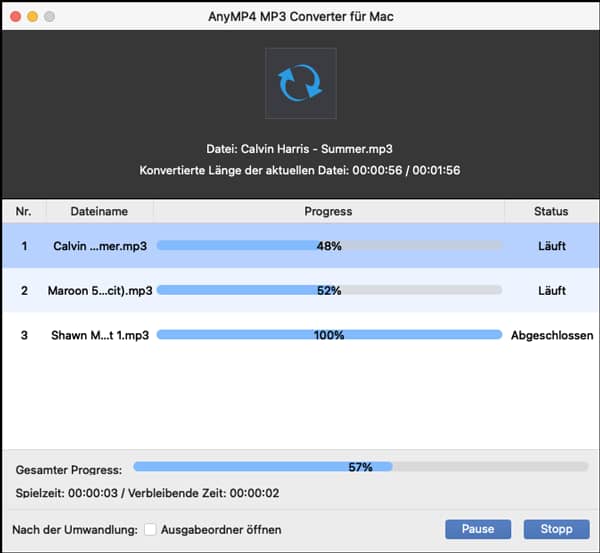Click row number 3 cell
This screenshot has height=553, width=600.
coord(24,335)
